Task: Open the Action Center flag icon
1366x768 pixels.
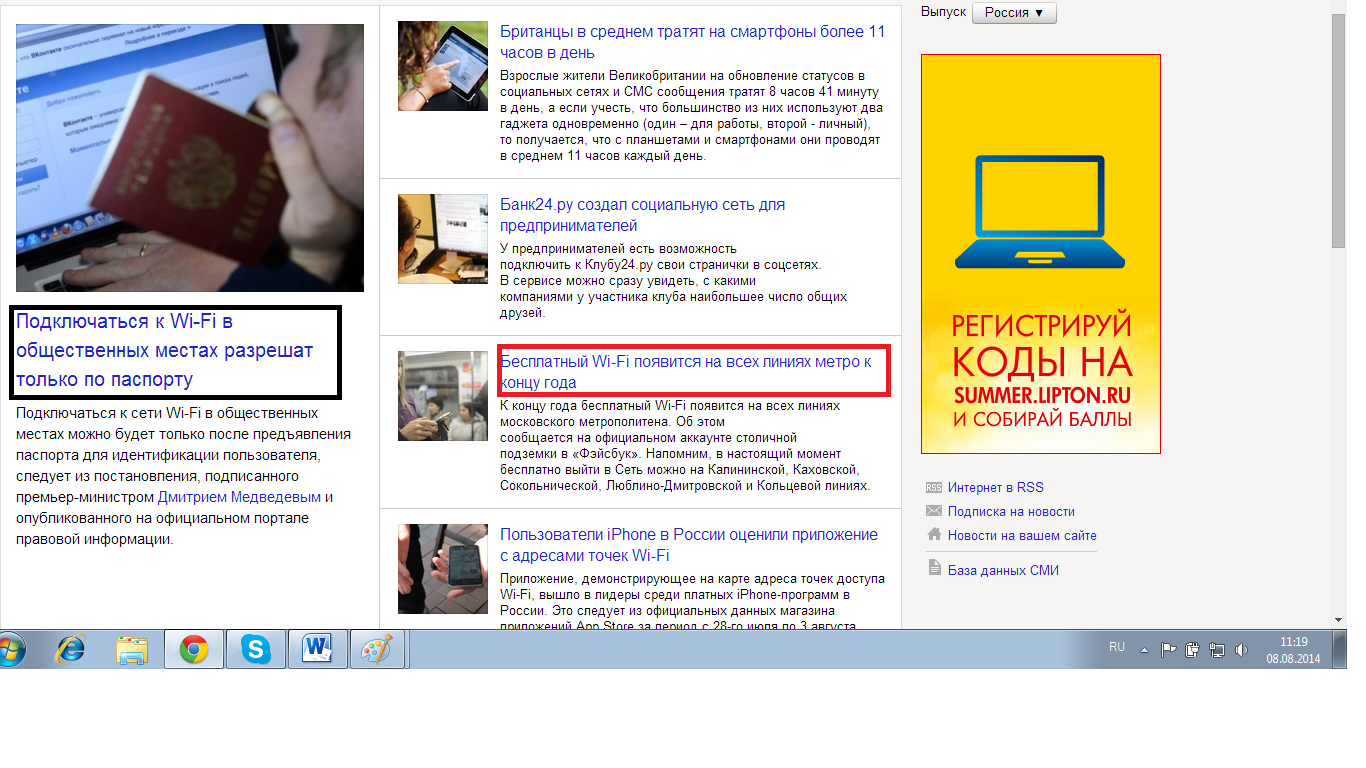Action: [x=1168, y=650]
